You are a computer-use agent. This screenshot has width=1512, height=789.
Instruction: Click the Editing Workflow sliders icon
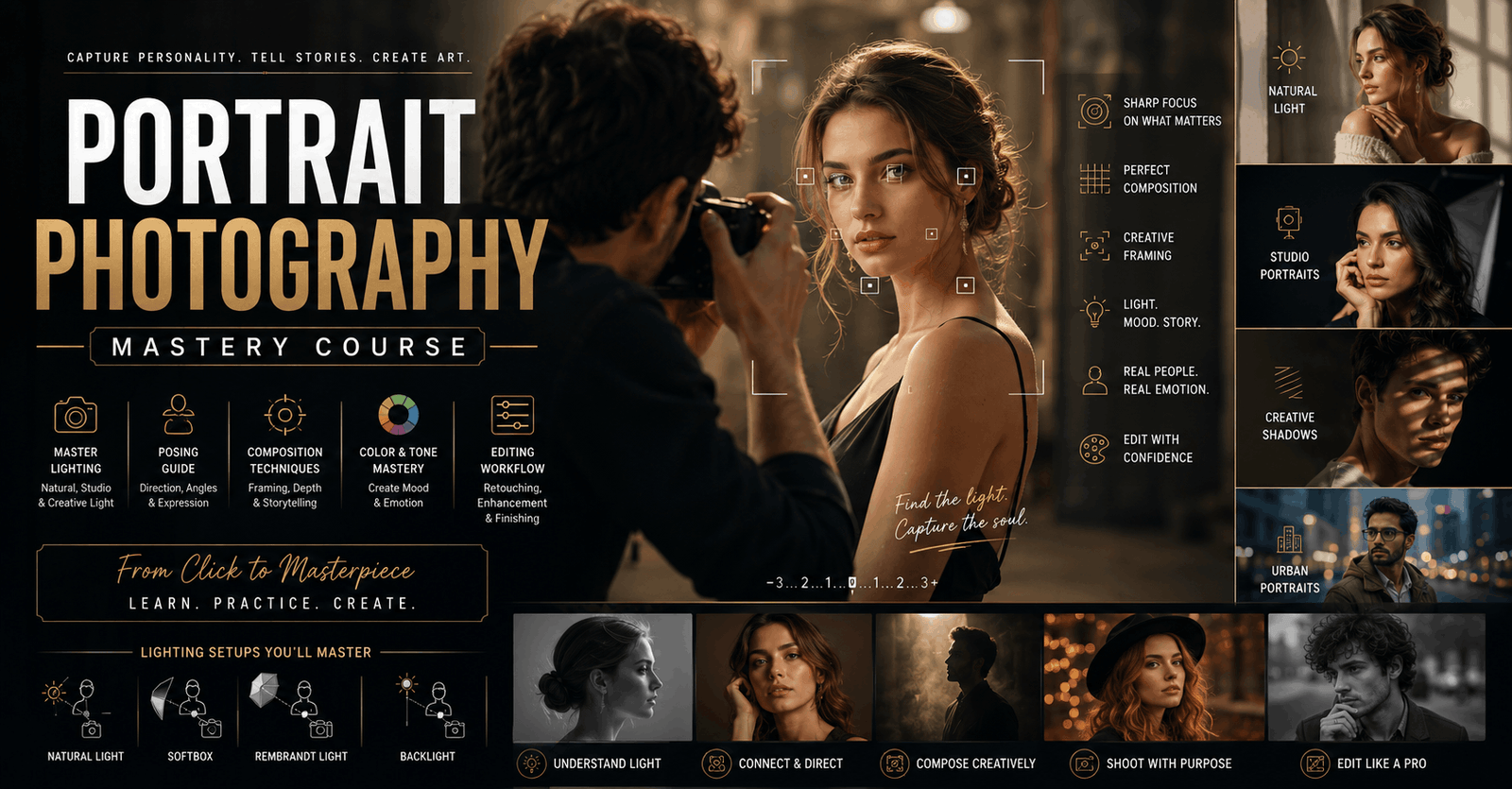[x=512, y=415]
